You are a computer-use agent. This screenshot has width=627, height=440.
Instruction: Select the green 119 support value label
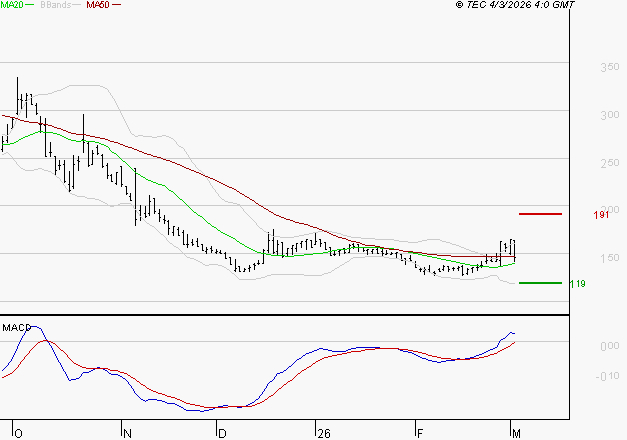click(x=577, y=284)
